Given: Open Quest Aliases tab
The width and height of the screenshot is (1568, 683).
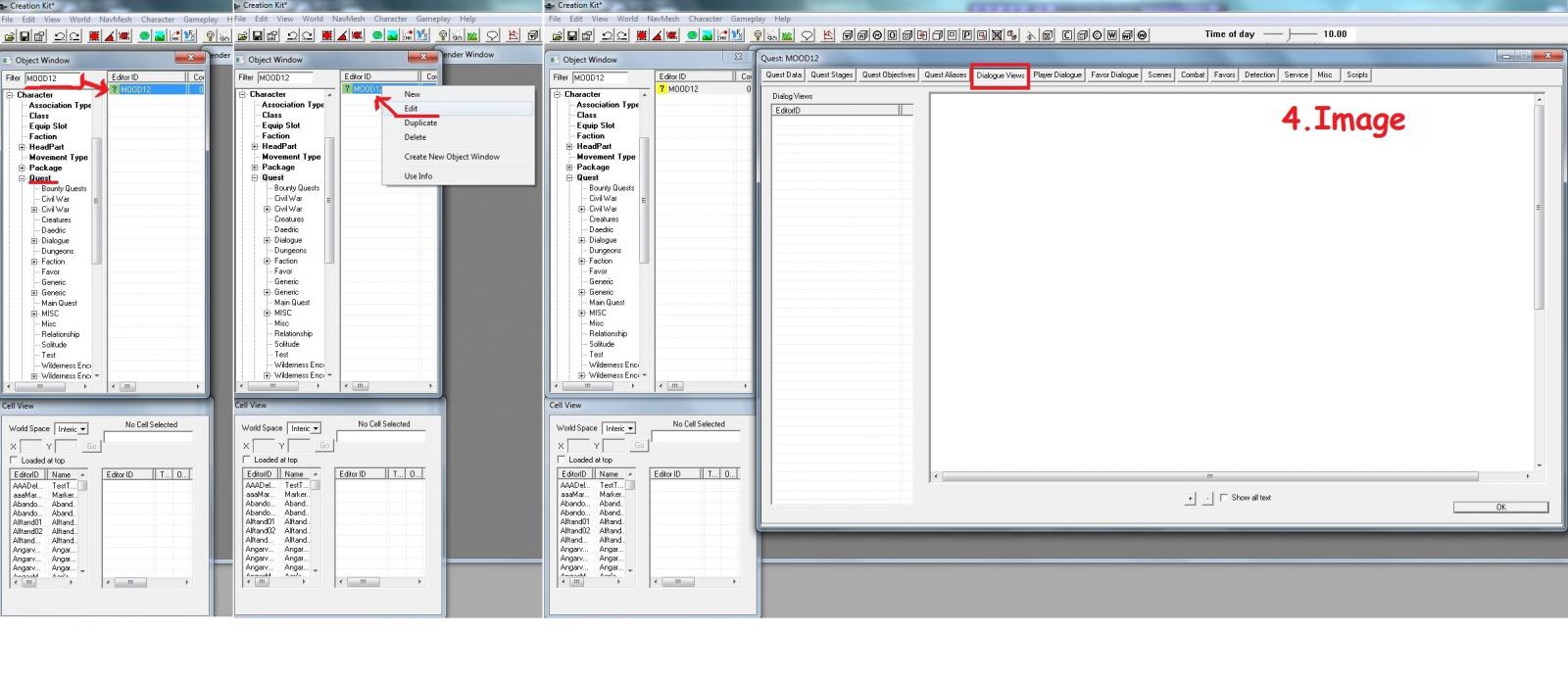Looking at the screenshot, I should (945, 75).
